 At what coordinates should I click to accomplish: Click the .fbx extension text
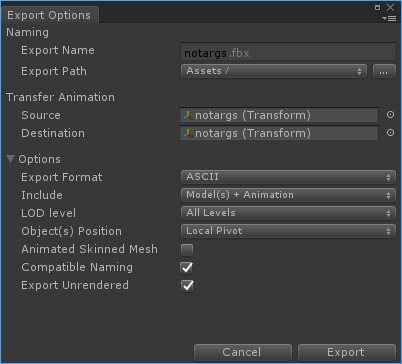239,53
